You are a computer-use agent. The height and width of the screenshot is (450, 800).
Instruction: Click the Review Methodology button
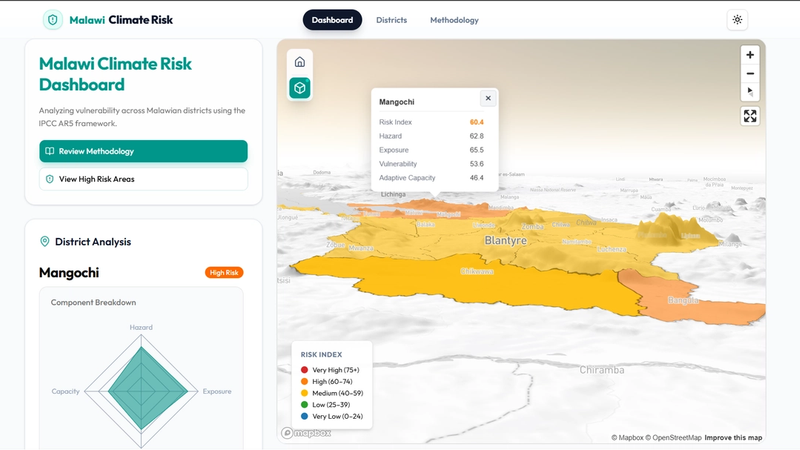[143, 151]
